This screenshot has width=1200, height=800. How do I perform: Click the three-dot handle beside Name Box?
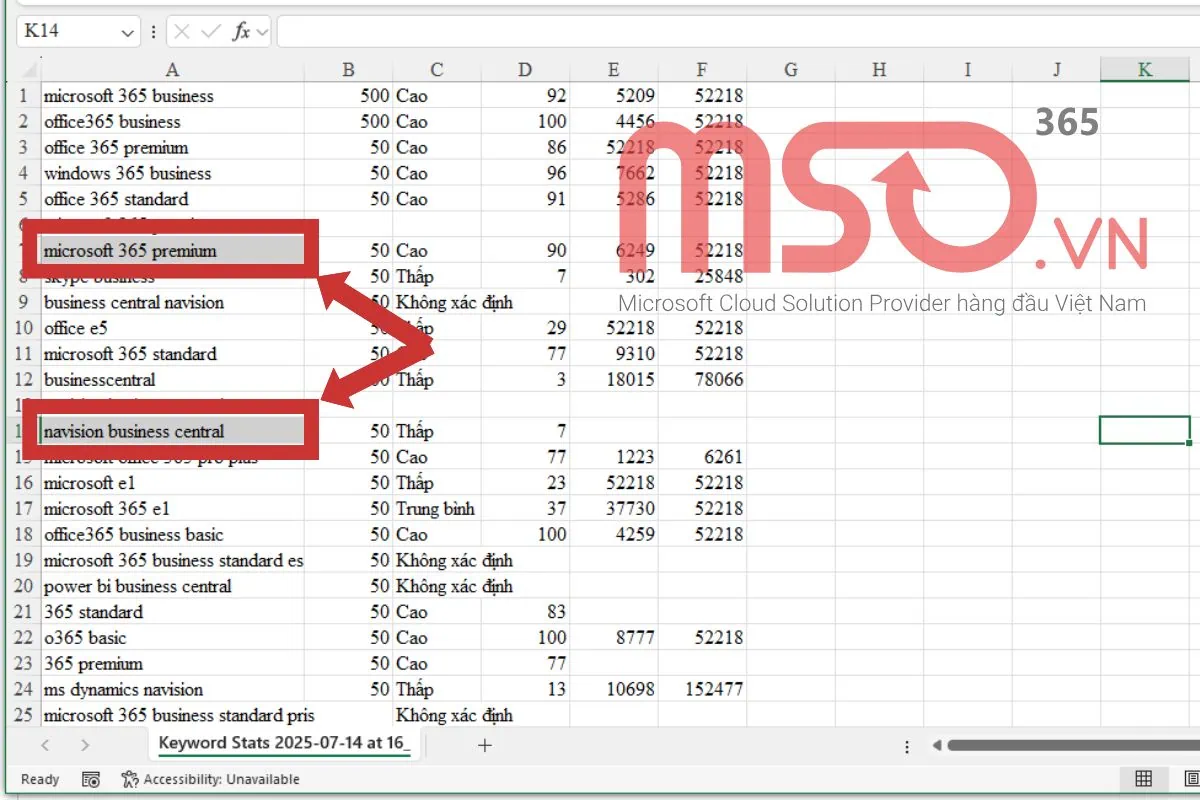pos(153,32)
